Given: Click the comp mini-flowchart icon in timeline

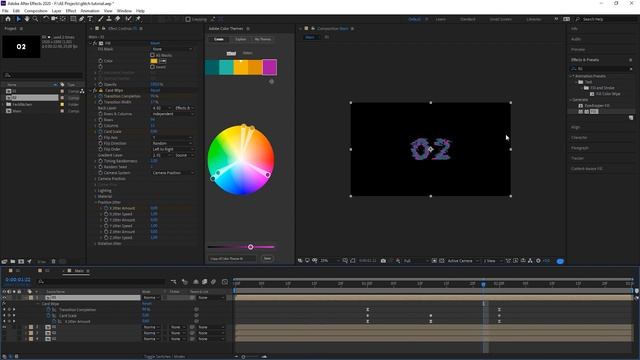Looking at the screenshot, I should 174,282.
